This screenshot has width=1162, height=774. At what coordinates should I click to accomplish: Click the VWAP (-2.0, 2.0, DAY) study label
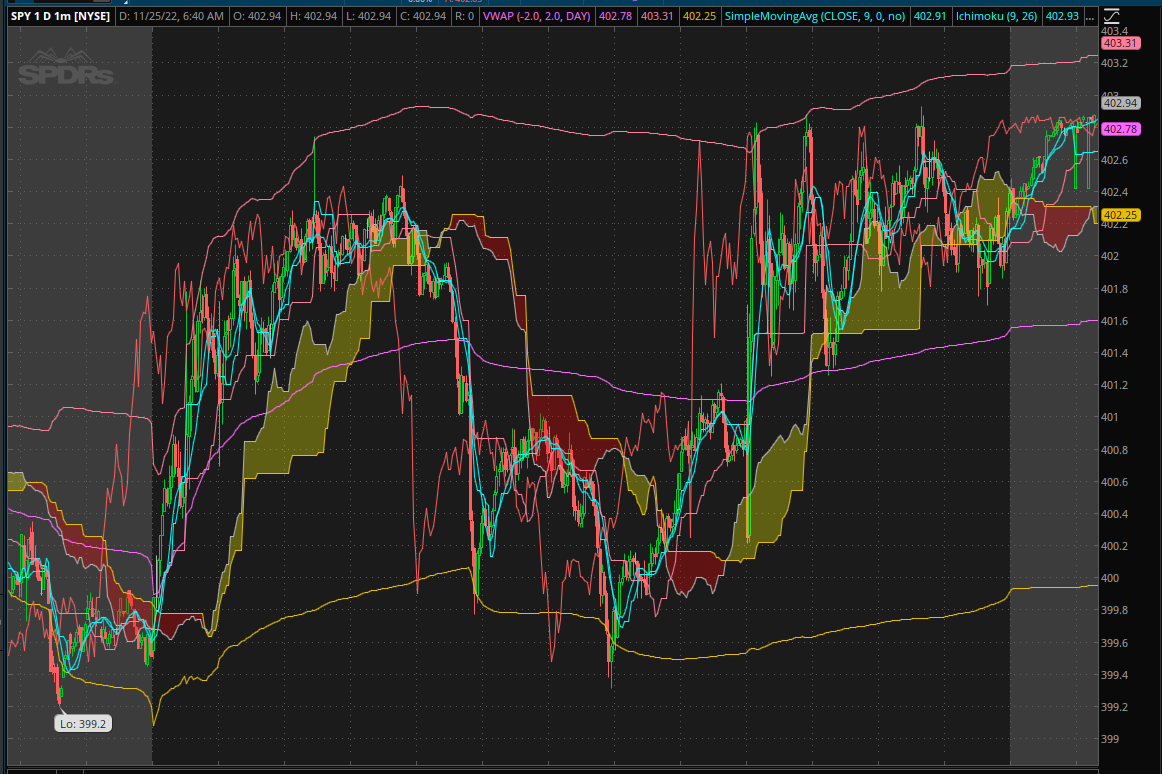click(537, 16)
